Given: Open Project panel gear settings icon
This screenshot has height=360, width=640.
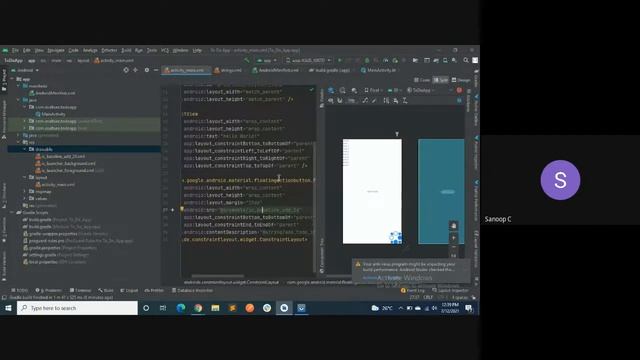Looking at the screenshot, I should point(147,70).
